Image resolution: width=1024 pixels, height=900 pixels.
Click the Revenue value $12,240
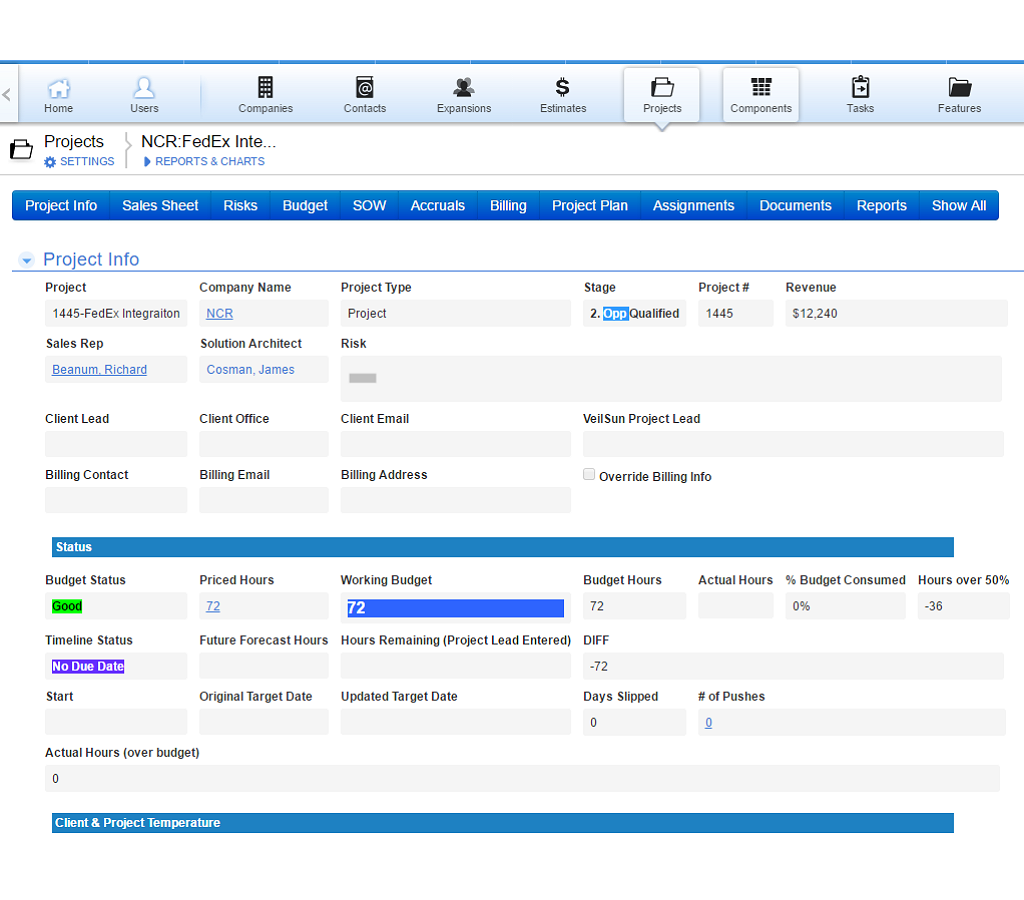click(815, 313)
